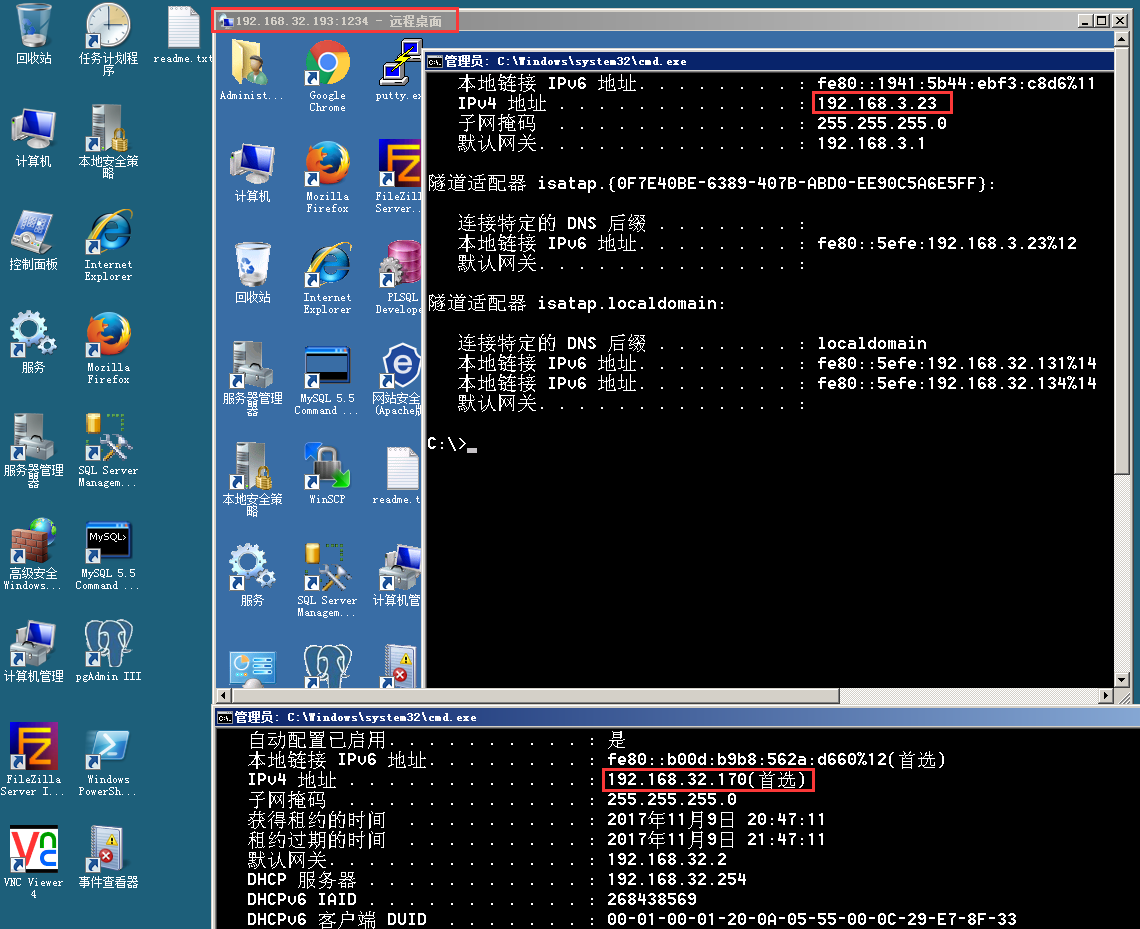
Task: Open FileZilla Server Interface on local desktop
Action: [33, 760]
